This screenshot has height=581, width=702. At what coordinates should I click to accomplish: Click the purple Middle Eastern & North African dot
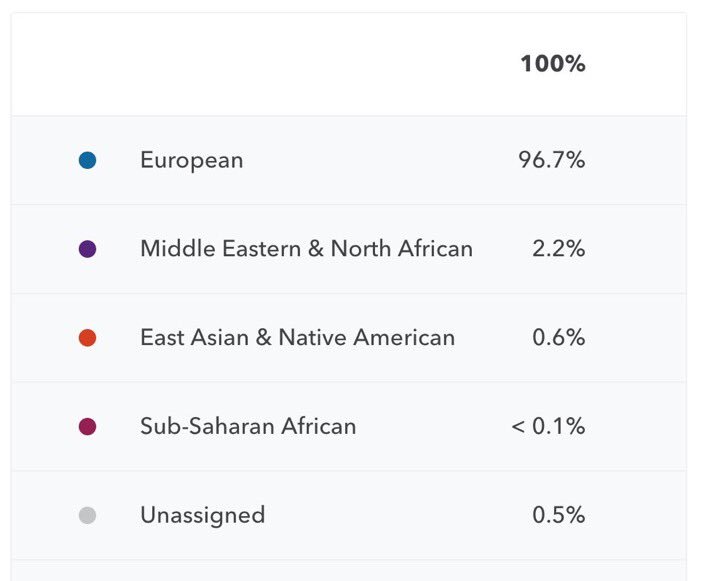pyautogui.click(x=88, y=249)
